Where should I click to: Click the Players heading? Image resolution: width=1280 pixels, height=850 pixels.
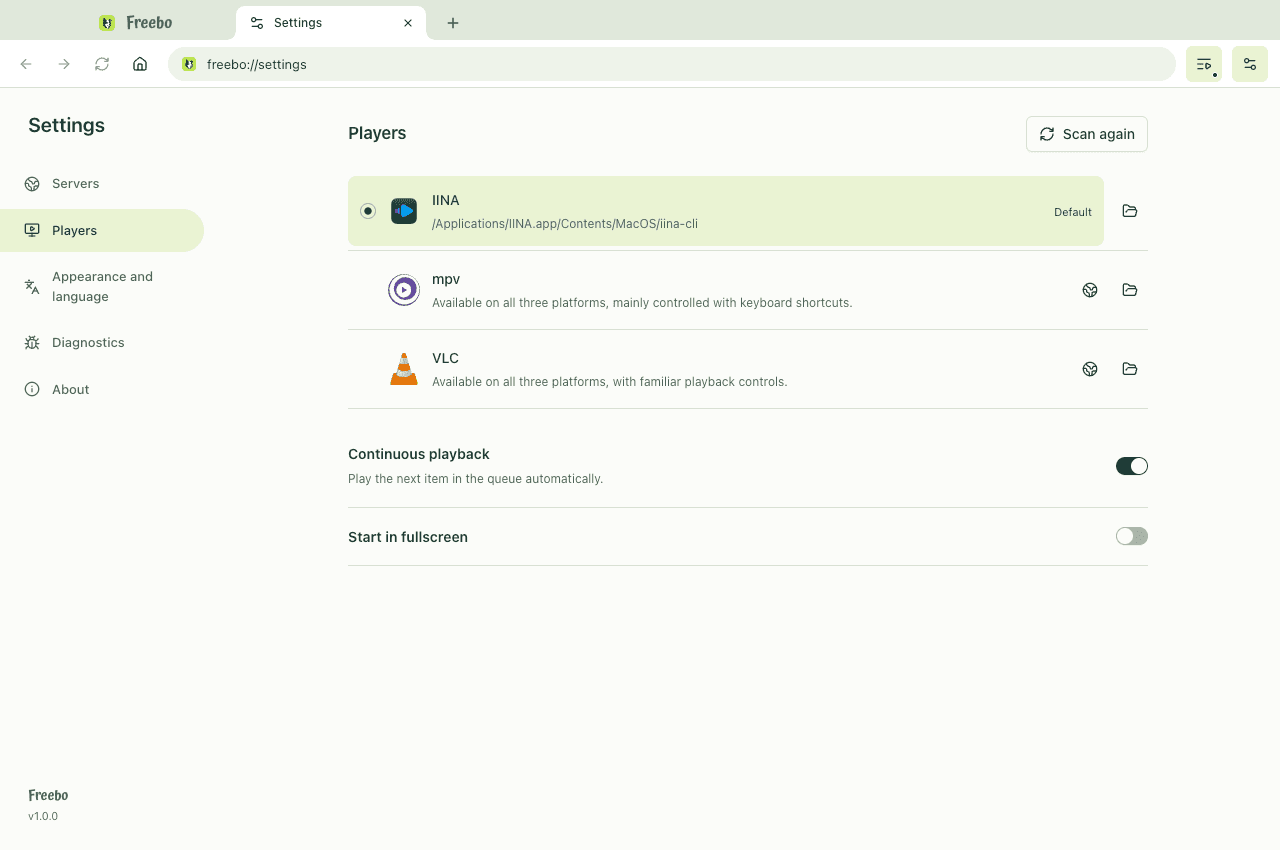tap(377, 133)
